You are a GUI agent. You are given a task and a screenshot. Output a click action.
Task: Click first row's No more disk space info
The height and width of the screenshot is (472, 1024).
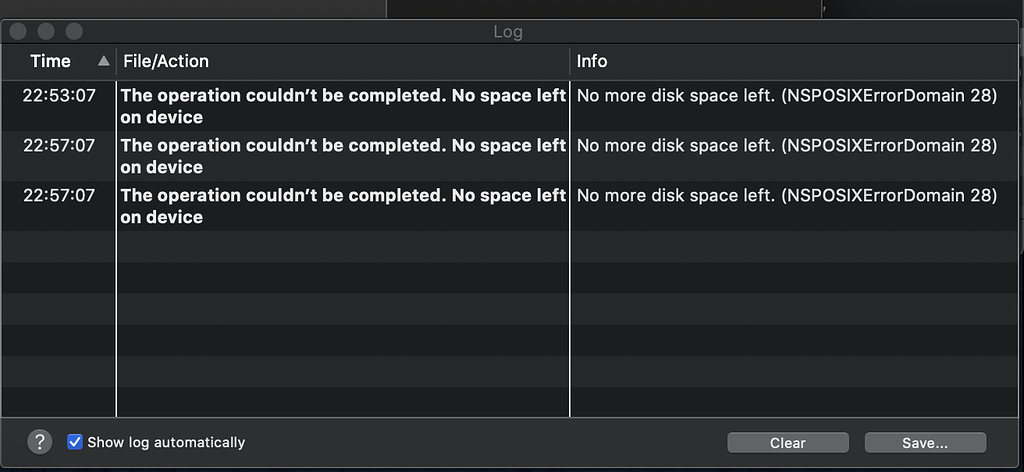[x=676, y=96]
